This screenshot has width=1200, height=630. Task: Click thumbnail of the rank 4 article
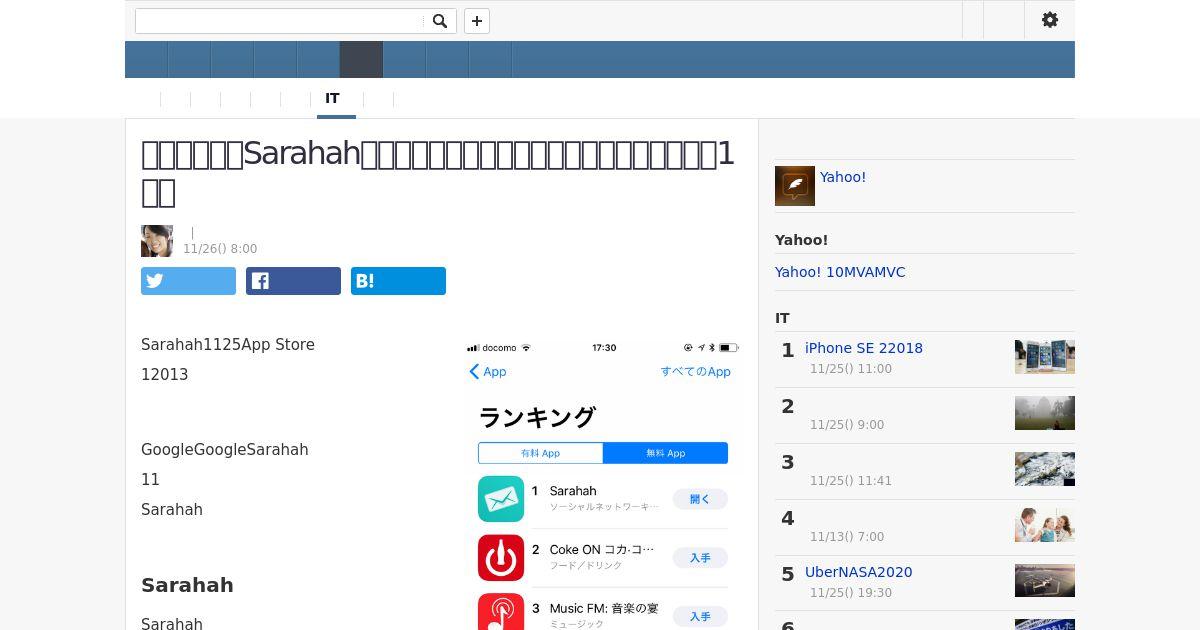click(x=1045, y=525)
